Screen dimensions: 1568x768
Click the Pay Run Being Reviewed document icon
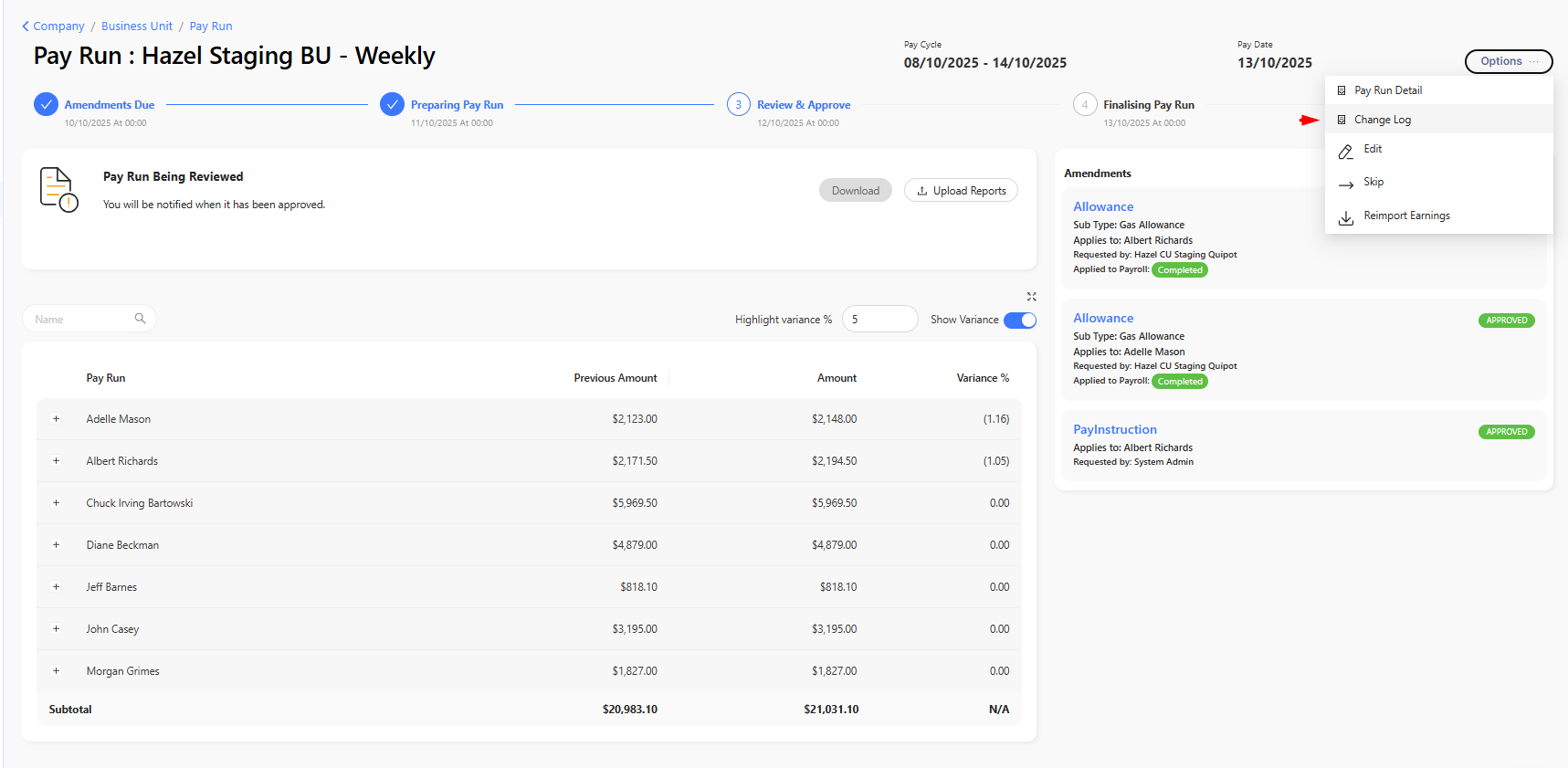tap(58, 189)
